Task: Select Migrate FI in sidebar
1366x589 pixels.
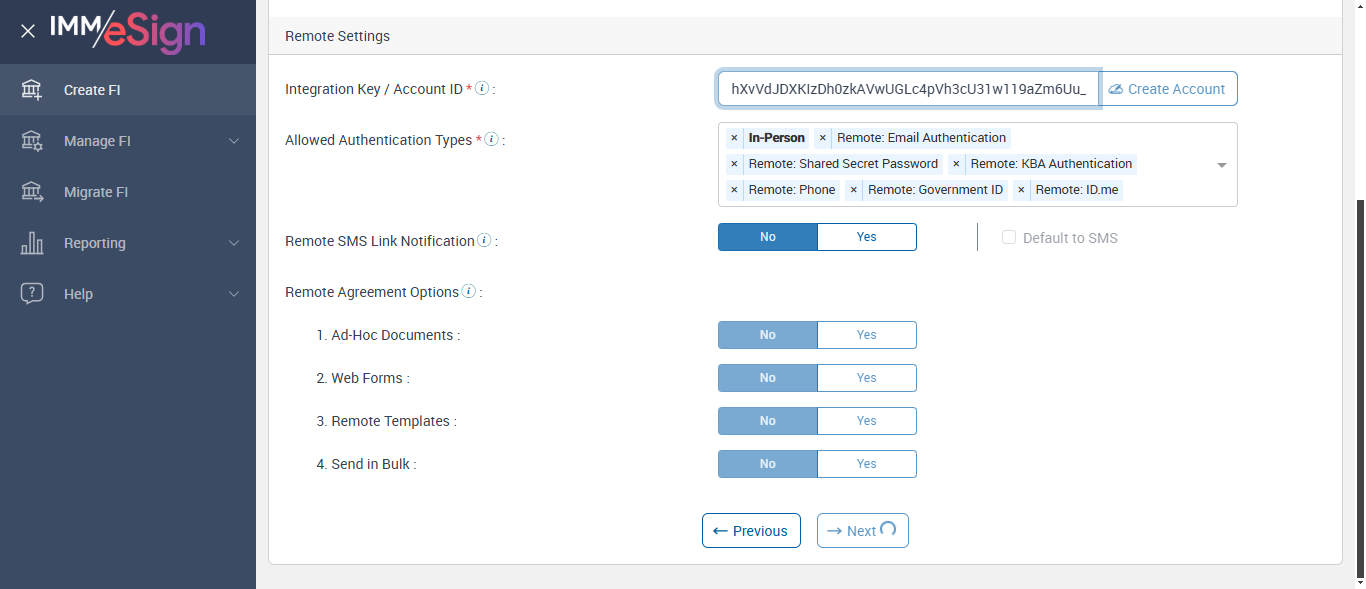Action: [x=96, y=192]
